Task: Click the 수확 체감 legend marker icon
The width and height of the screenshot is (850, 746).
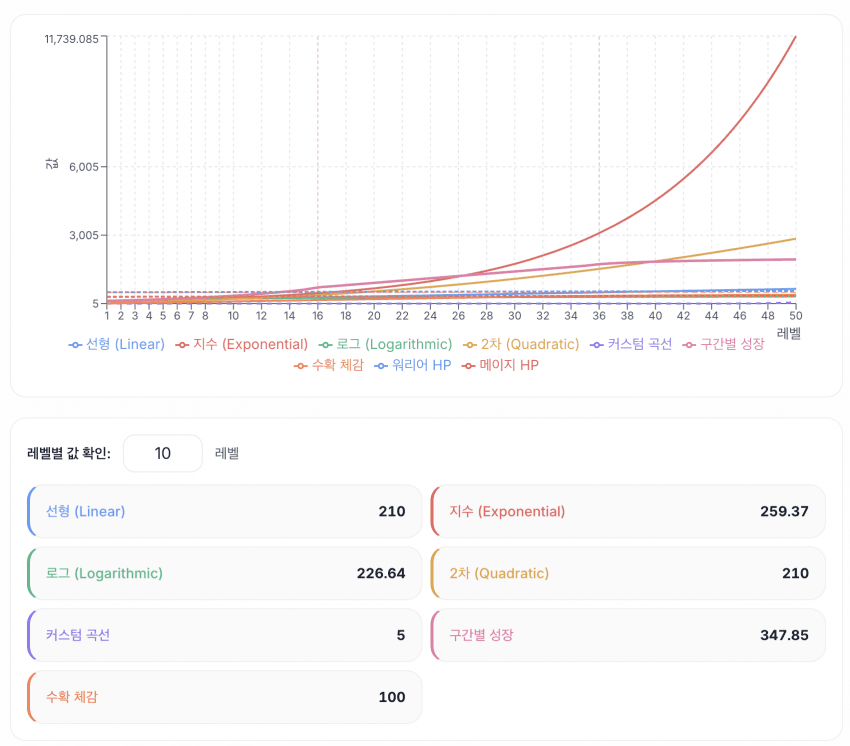Action: tap(300, 366)
